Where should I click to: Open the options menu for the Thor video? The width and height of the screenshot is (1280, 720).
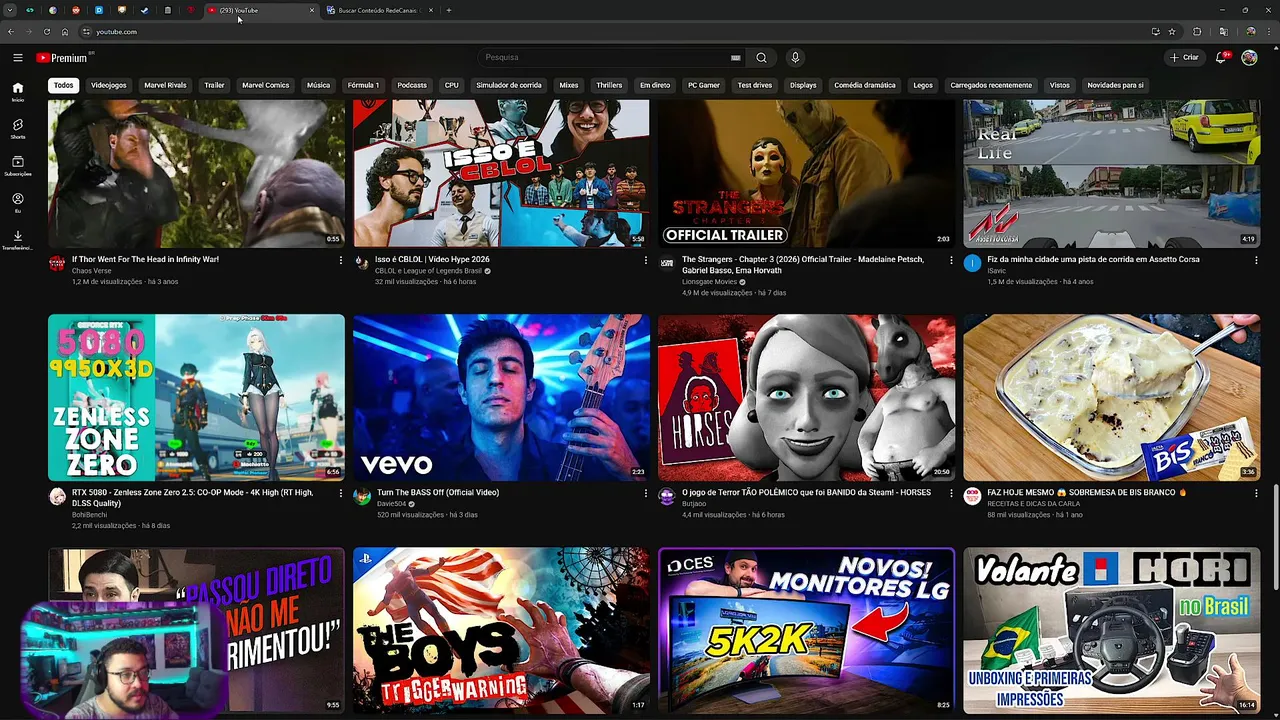[x=340, y=260]
